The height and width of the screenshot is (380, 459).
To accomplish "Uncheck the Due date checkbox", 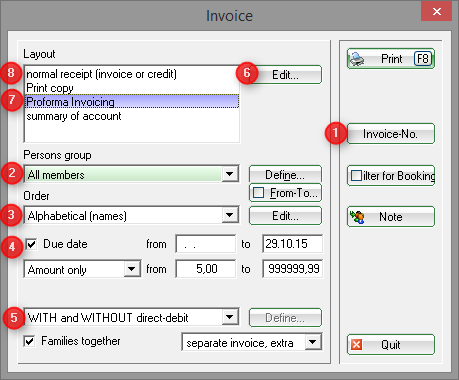I will pyautogui.click(x=31, y=244).
